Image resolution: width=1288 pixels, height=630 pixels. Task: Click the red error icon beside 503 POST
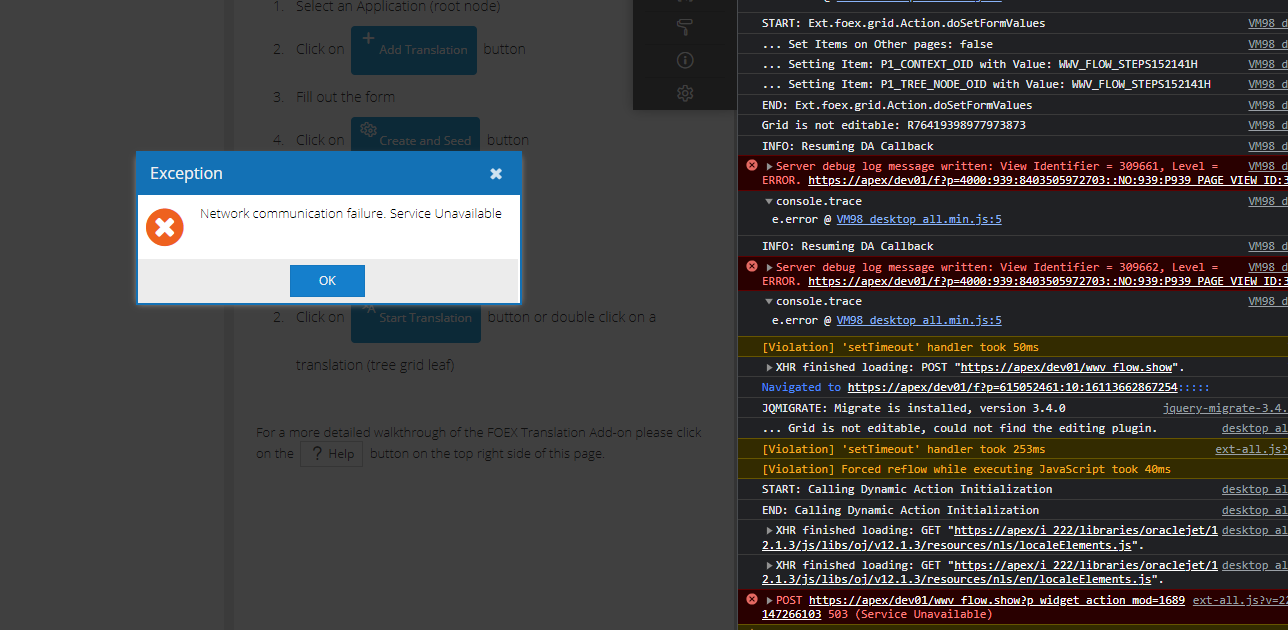752,600
